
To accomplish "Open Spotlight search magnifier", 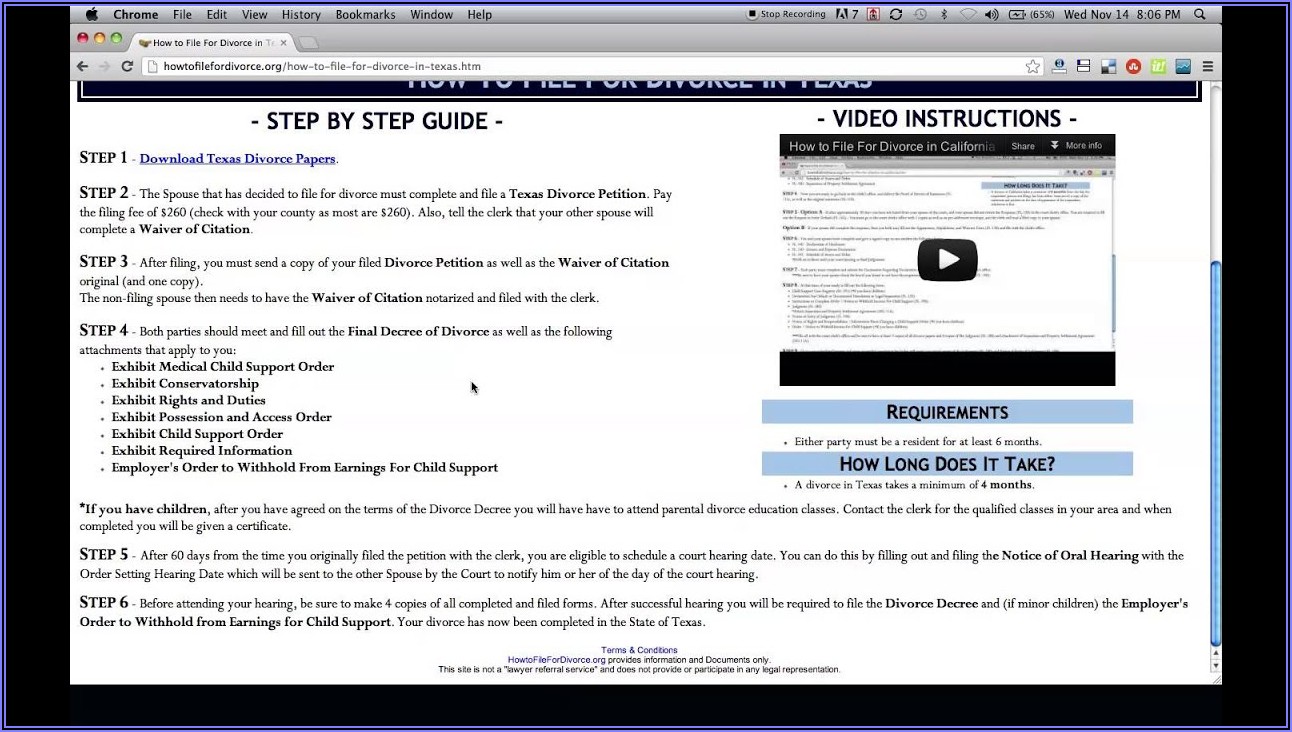I will tap(1200, 14).
